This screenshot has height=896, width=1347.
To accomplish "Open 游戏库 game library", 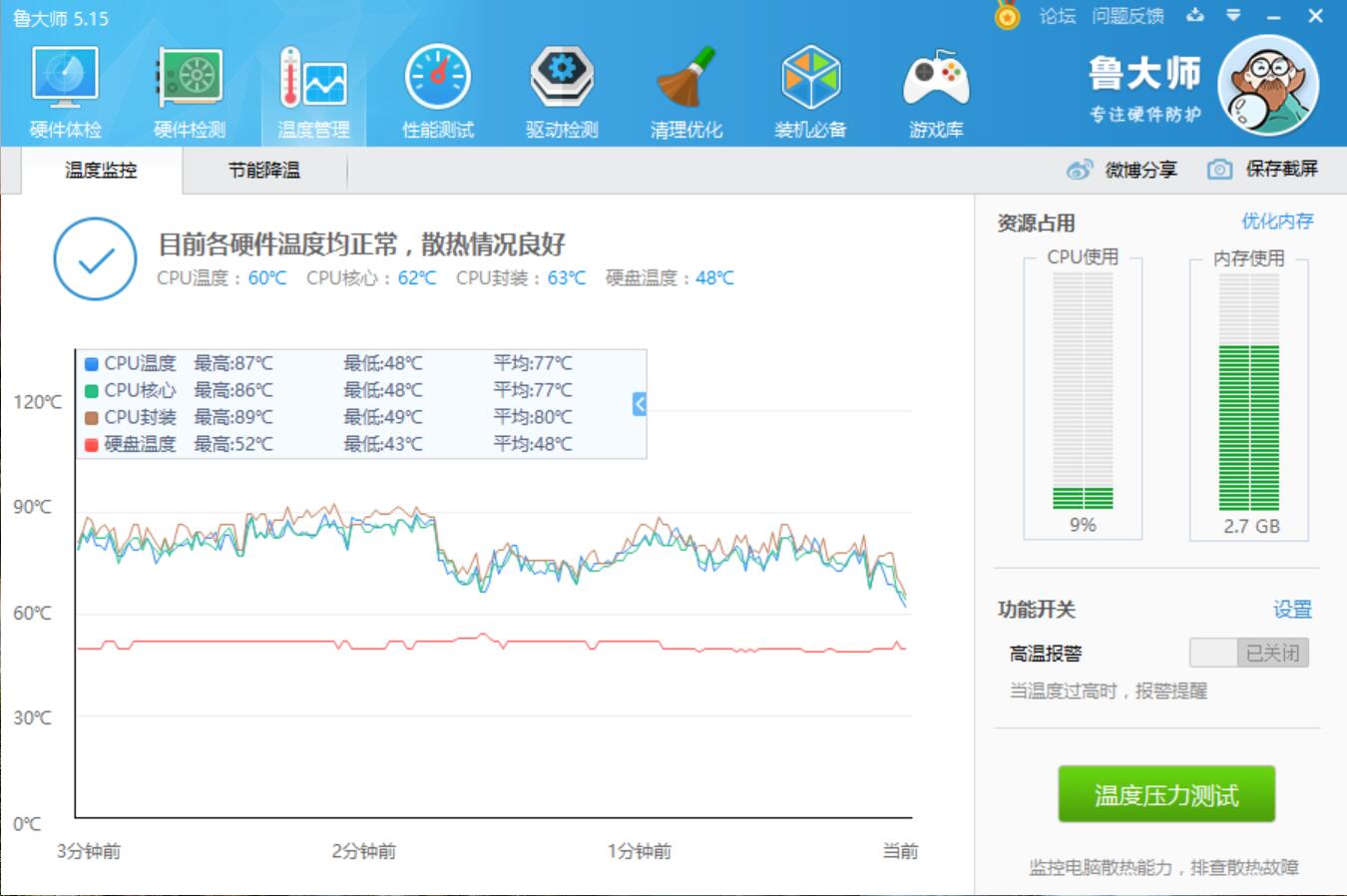I will click(x=935, y=92).
